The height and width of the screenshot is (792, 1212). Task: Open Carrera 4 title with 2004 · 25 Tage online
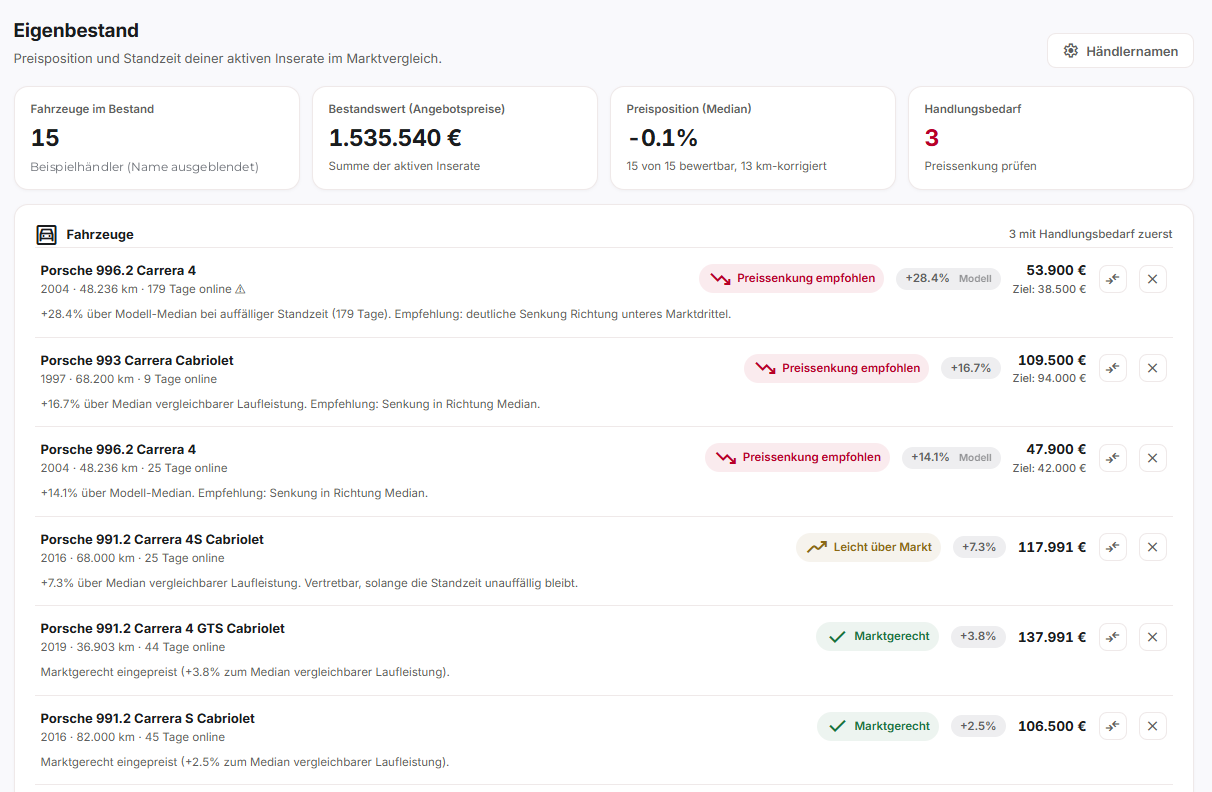[x=118, y=449]
